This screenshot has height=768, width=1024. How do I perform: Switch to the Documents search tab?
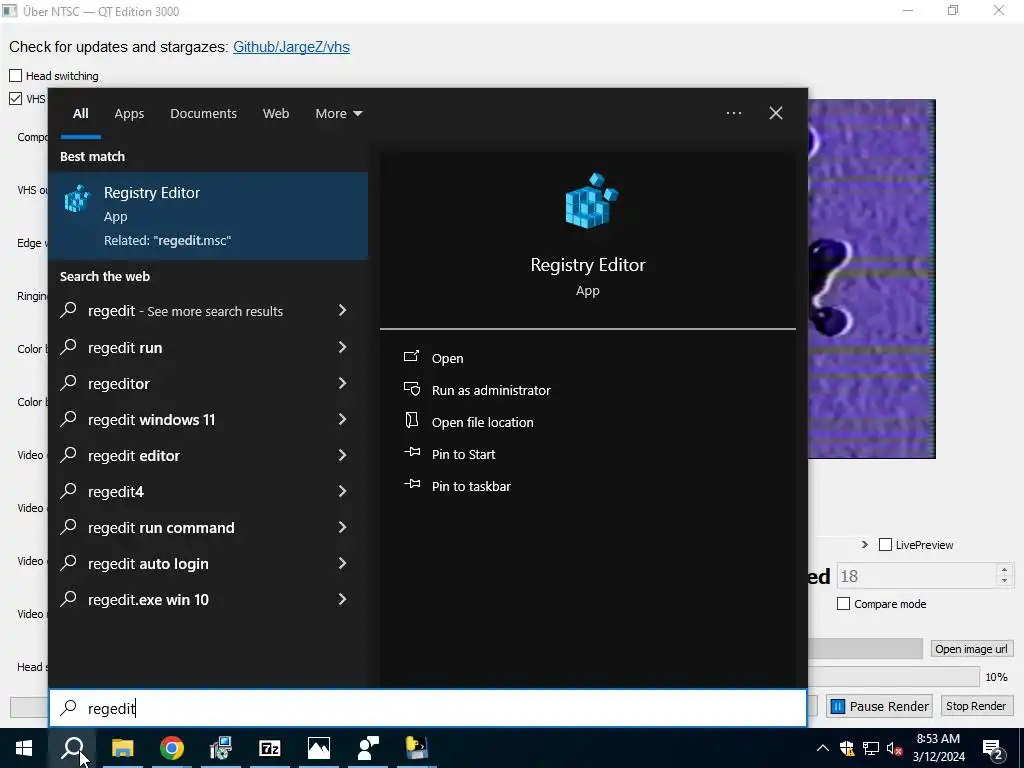203,114
